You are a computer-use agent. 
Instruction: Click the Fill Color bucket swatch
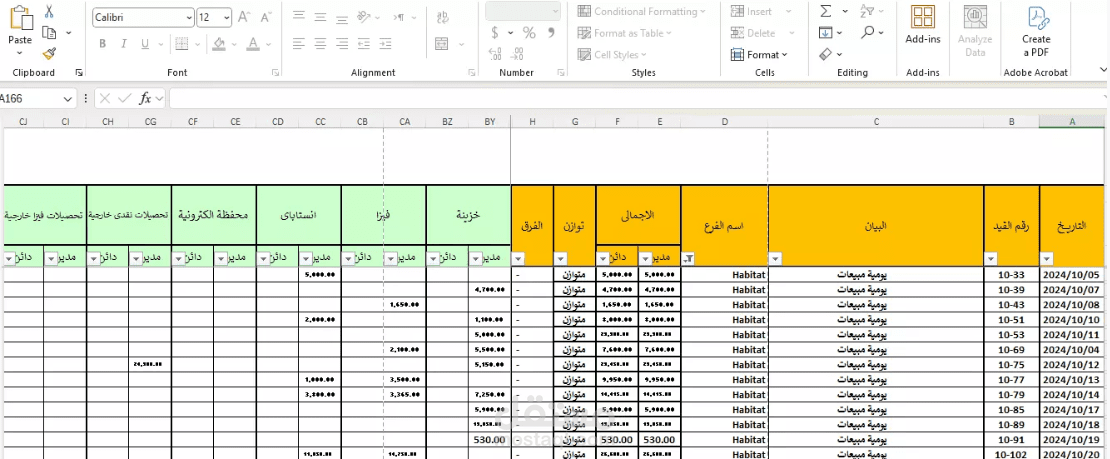(218, 44)
